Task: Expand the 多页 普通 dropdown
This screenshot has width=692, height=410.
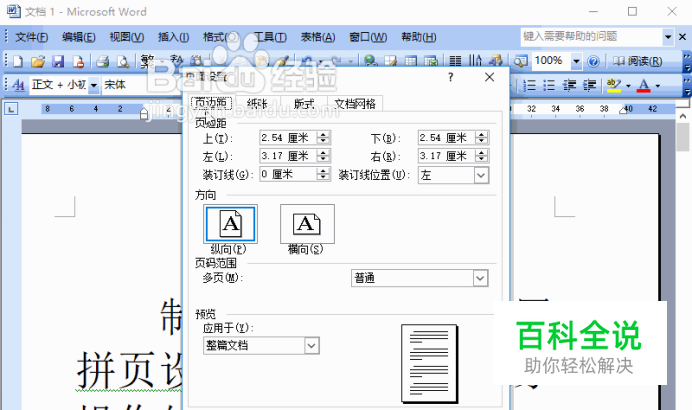Action: tap(480, 278)
